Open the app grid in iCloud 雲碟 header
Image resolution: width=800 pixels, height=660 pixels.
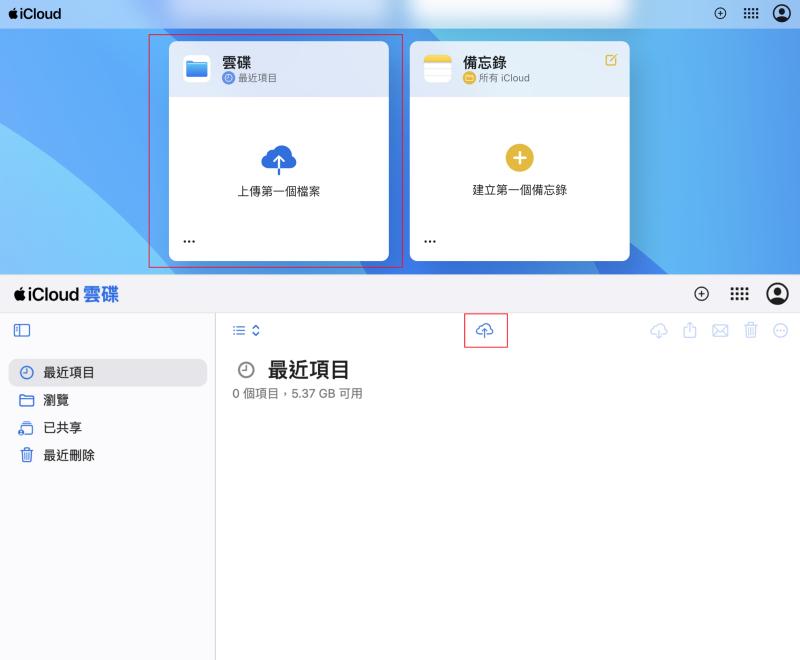pos(739,294)
